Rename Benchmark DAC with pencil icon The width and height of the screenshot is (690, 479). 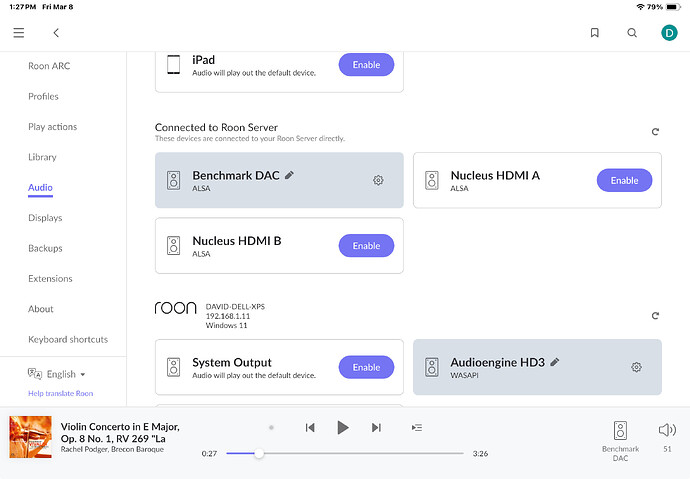289,175
